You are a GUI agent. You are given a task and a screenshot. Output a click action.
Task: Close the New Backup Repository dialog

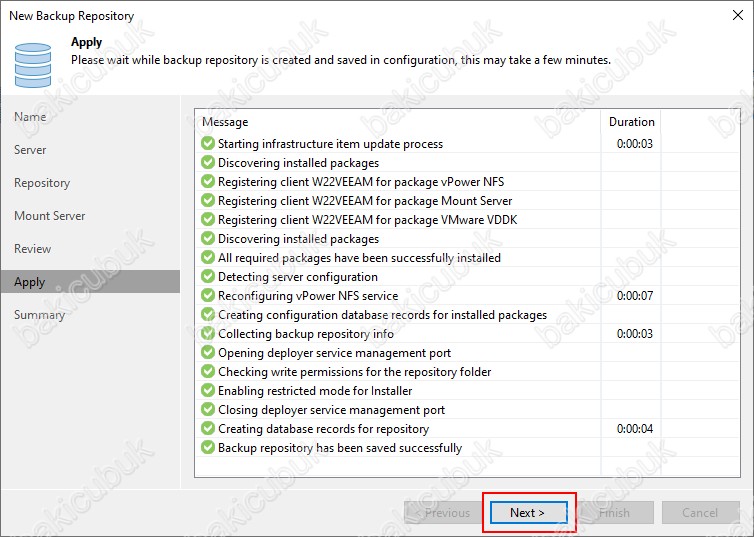click(738, 15)
